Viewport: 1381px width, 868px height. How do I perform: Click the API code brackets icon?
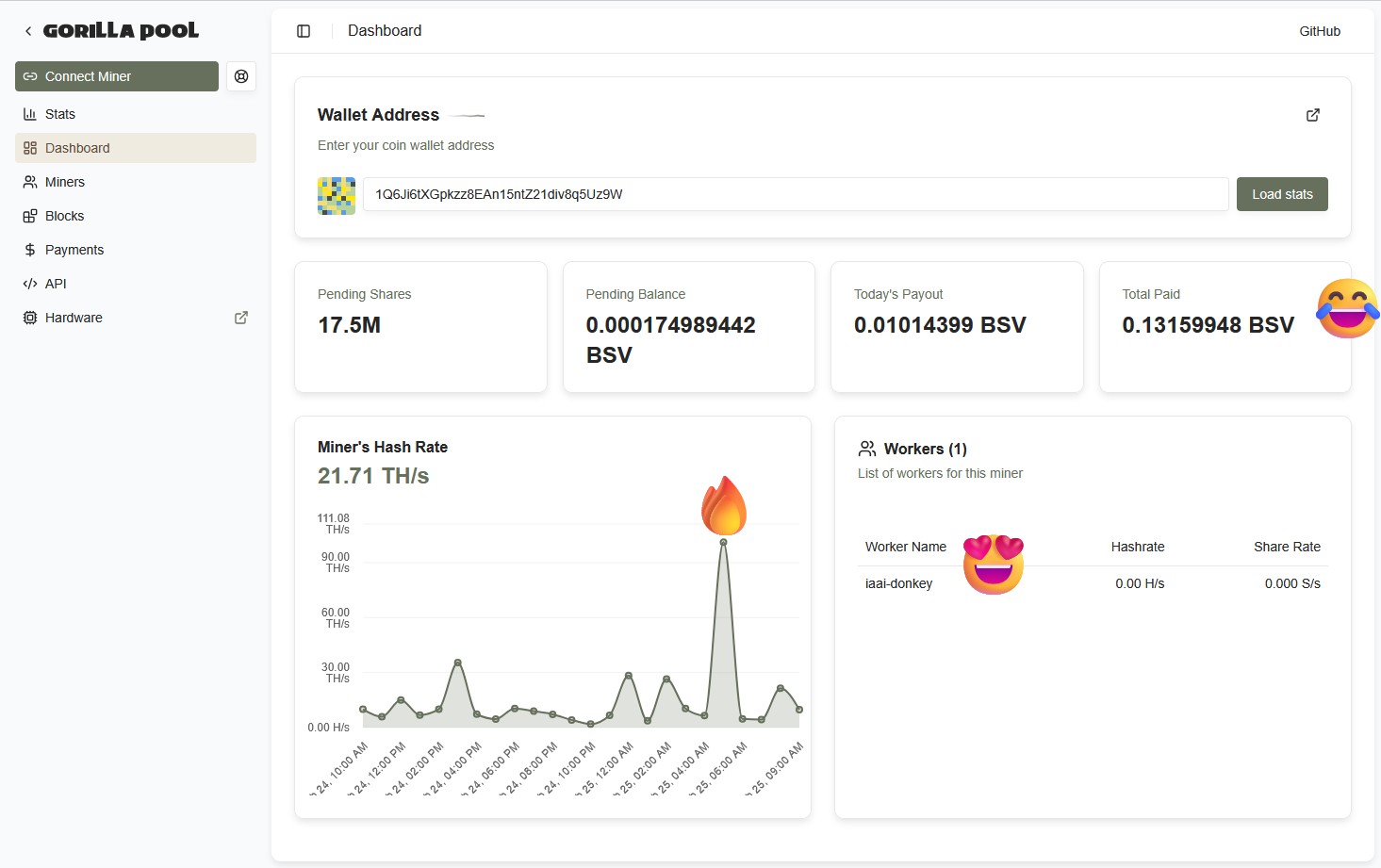(x=30, y=284)
